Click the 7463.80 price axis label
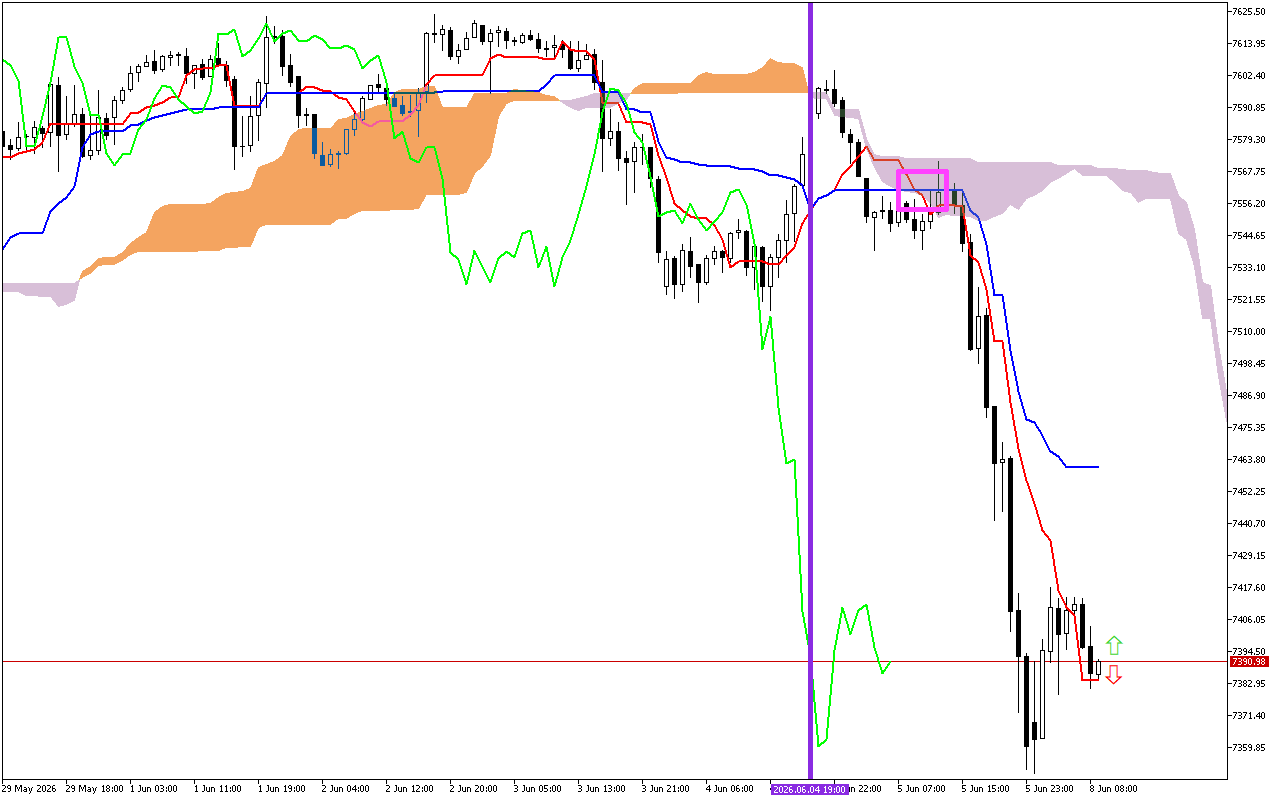 pos(1249,460)
